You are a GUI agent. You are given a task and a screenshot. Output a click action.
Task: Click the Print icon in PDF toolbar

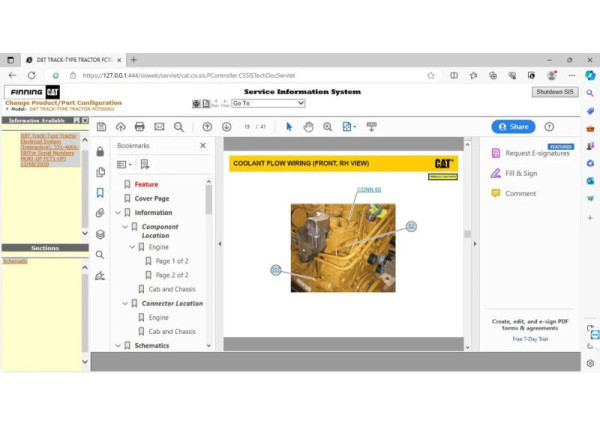click(x=140, y=127)
